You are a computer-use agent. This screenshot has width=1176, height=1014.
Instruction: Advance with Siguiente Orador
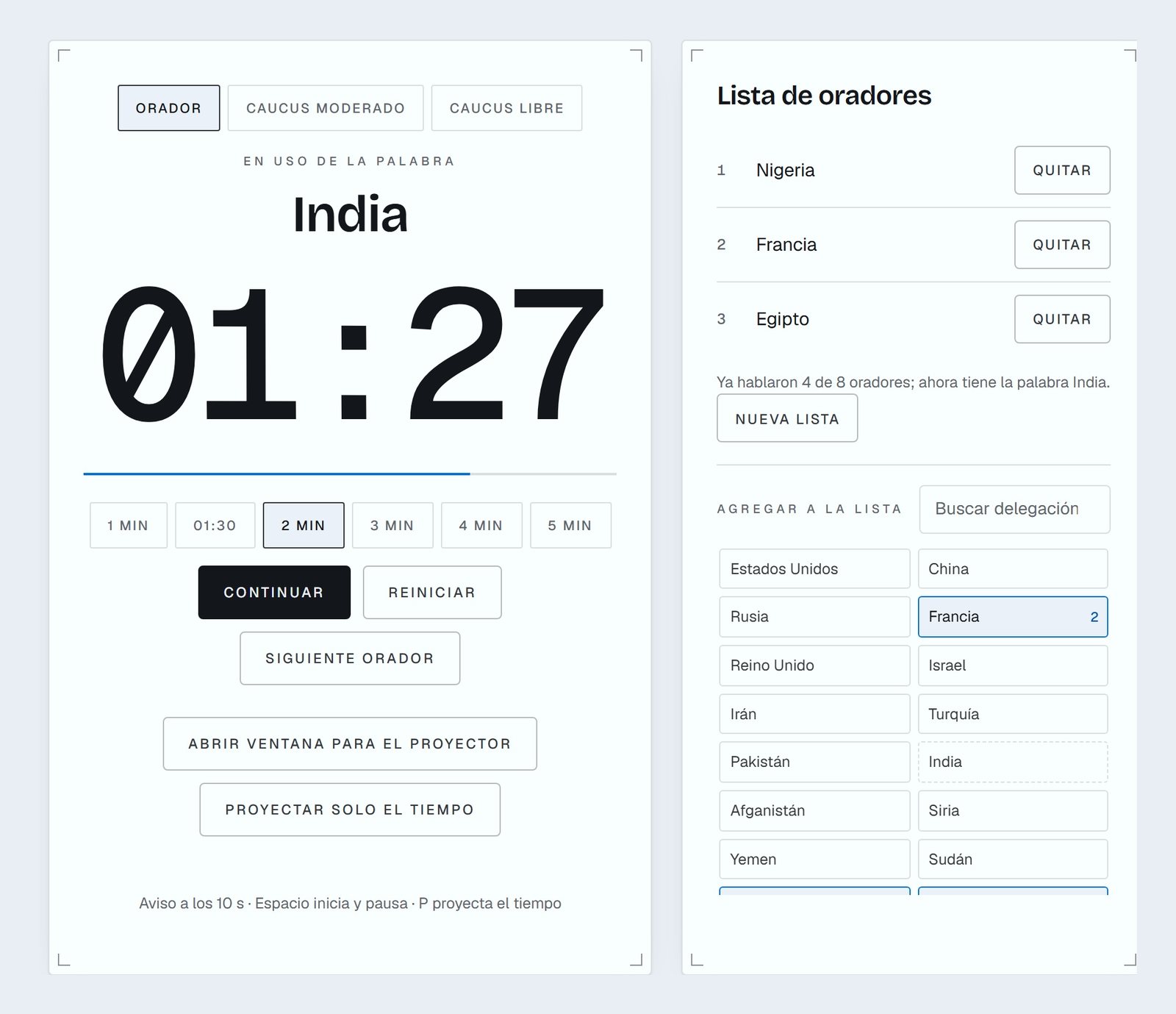(x=350, y=658)
